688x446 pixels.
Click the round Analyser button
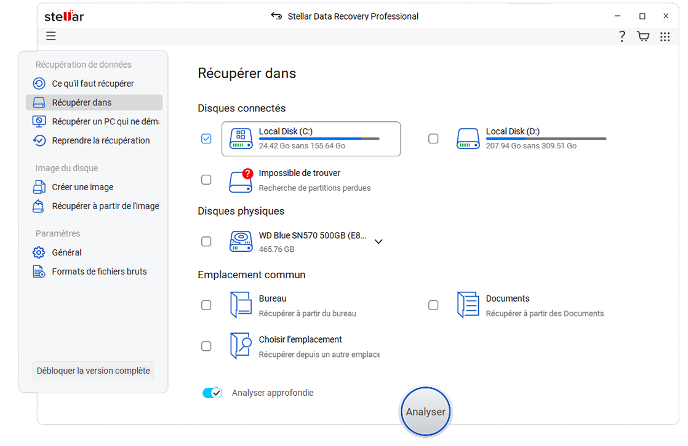(426, 412)
